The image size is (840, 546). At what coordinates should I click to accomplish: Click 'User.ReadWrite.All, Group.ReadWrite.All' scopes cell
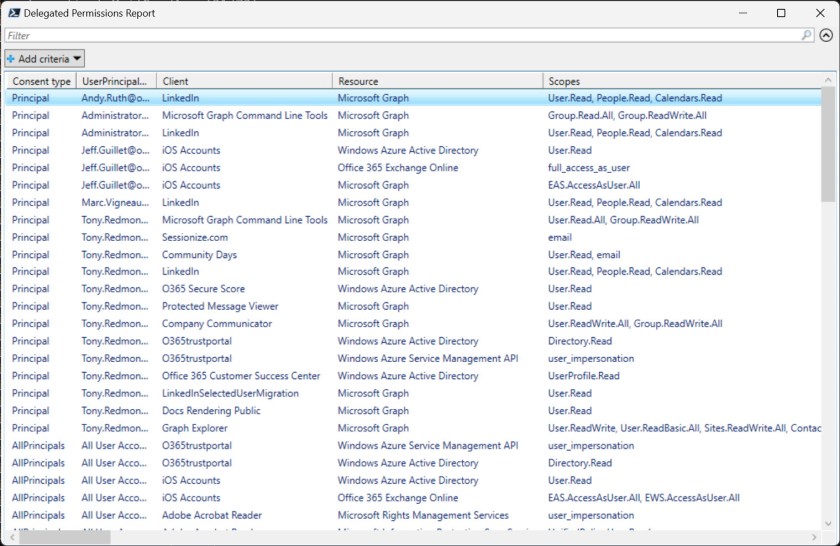tap(635, 324)
